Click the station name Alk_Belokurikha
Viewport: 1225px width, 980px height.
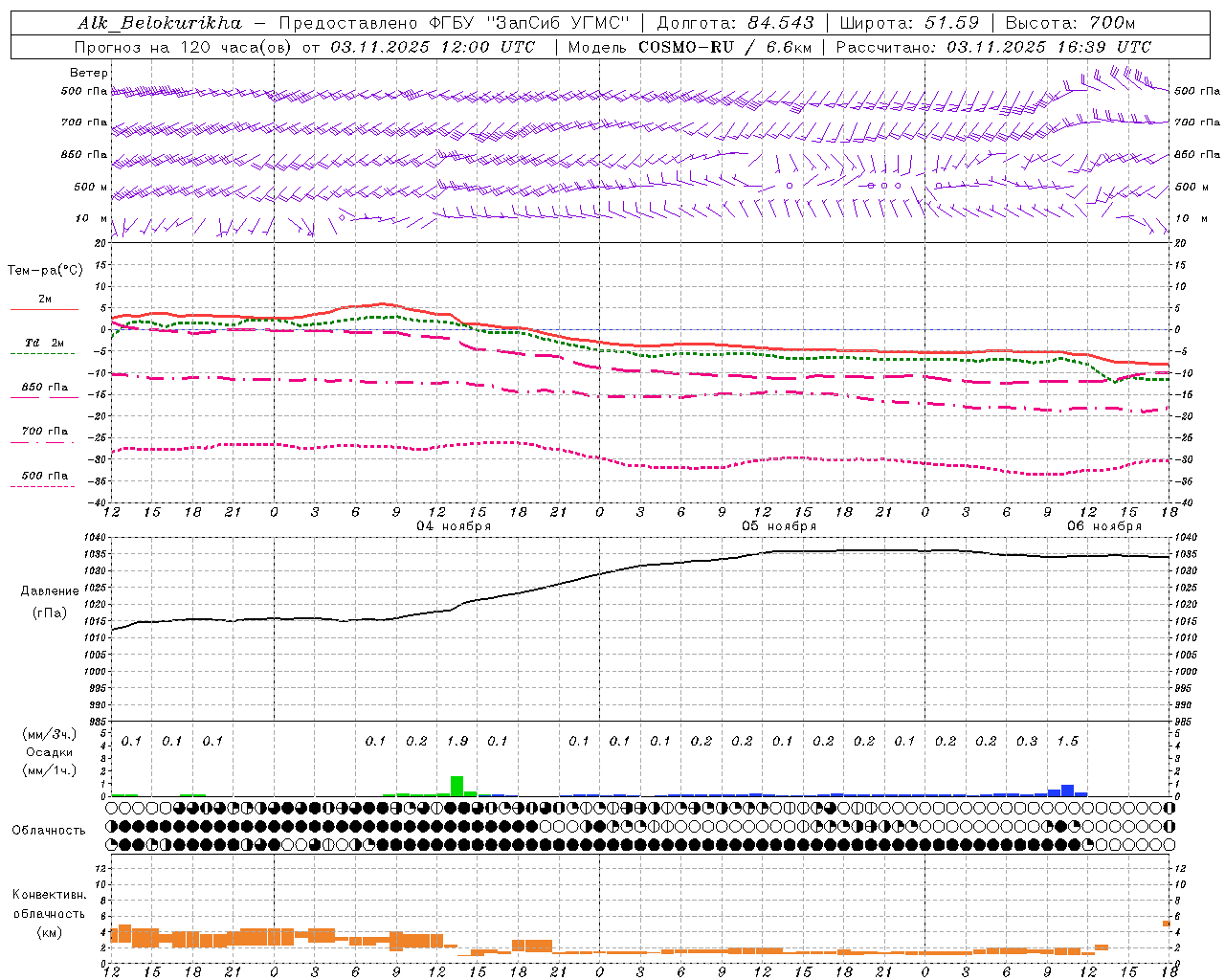(x=160, y=23)
